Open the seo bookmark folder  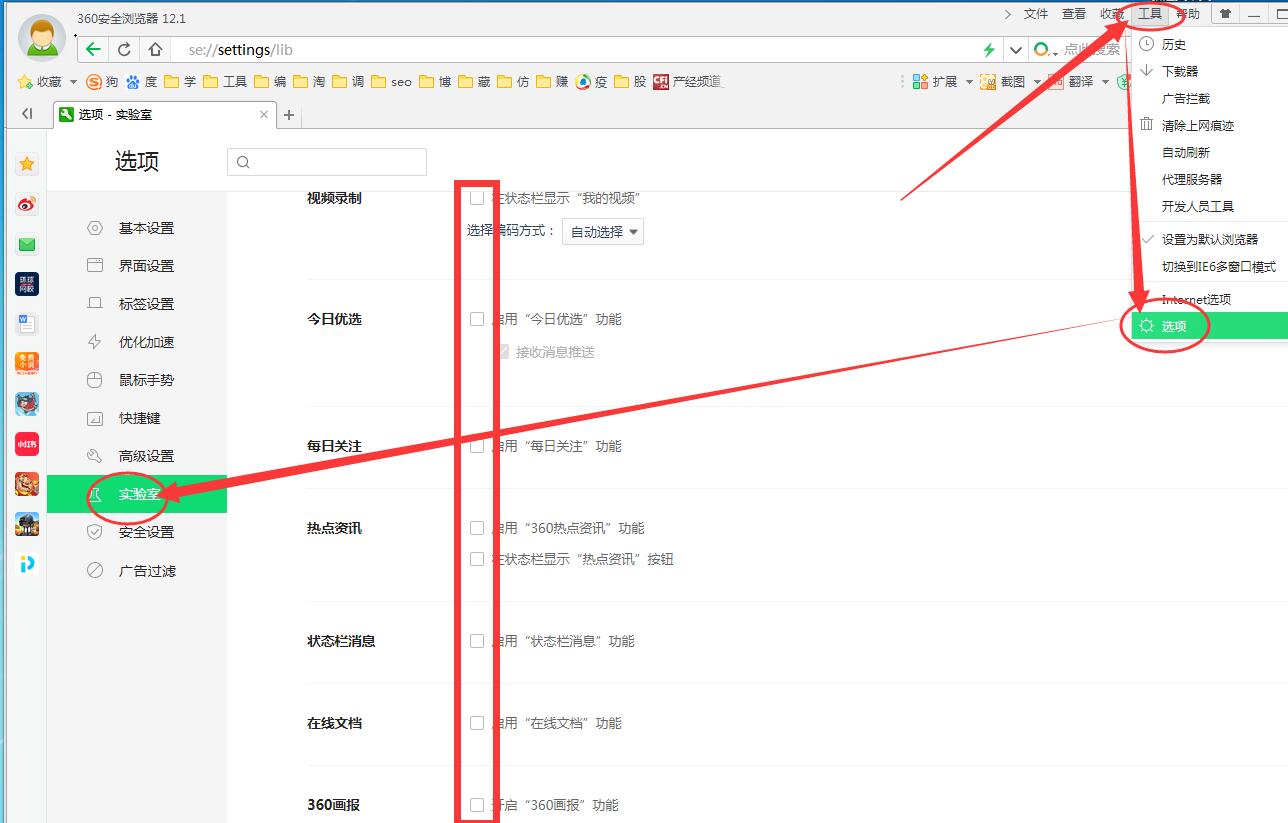pos(392,82)
